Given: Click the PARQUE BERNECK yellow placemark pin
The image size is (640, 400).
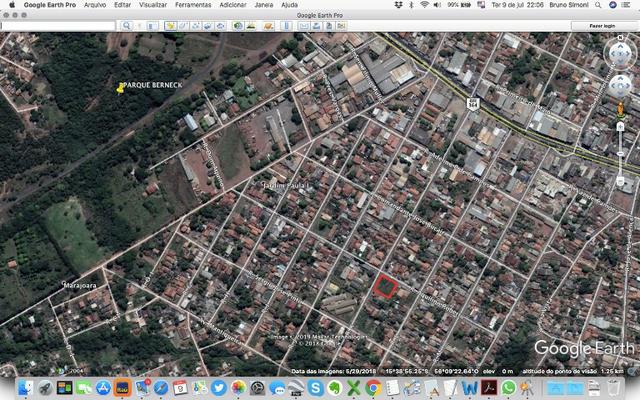Looking at the screenshot, I should (120, 87).
